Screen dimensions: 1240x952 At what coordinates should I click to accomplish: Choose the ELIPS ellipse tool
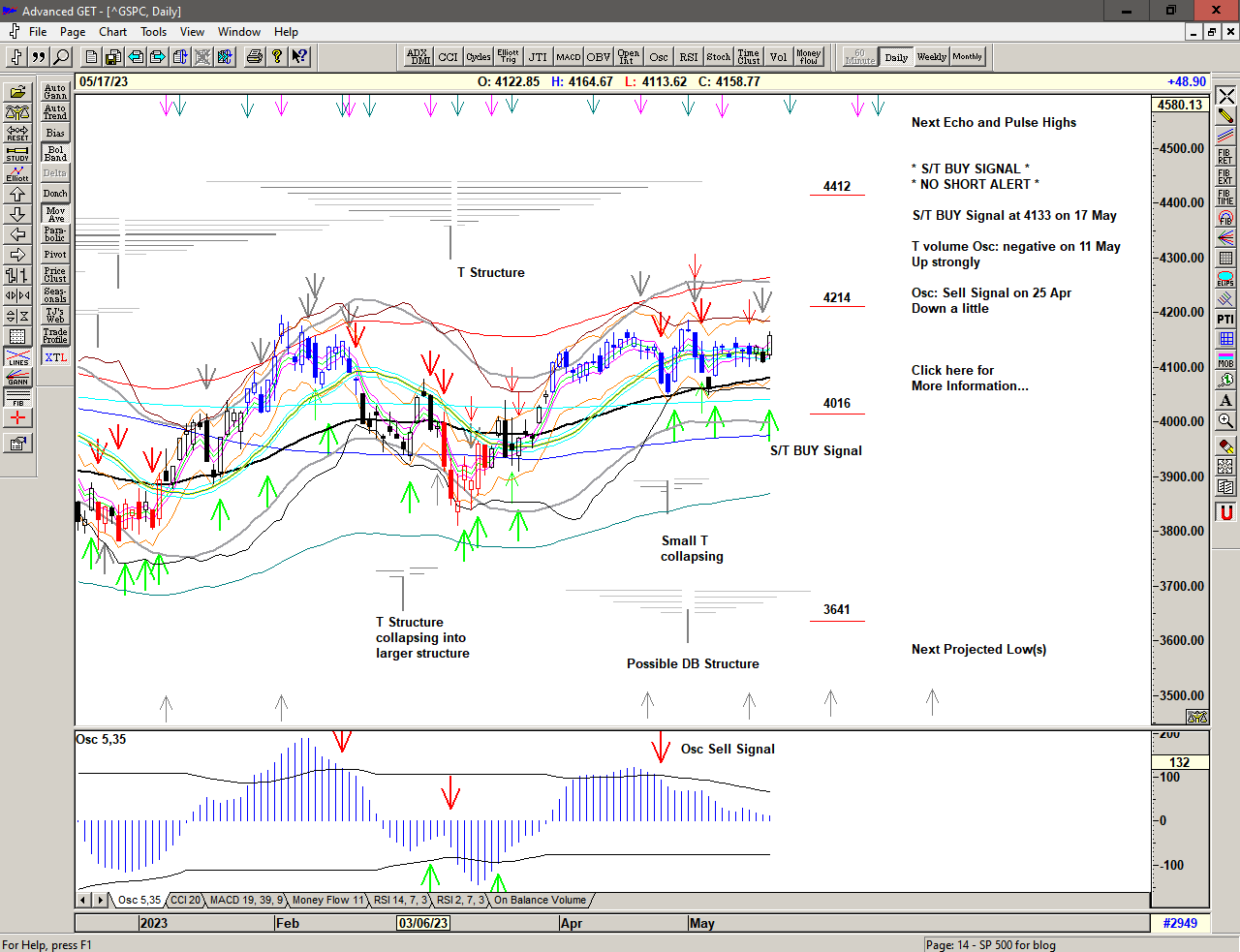coord(1225,279)
